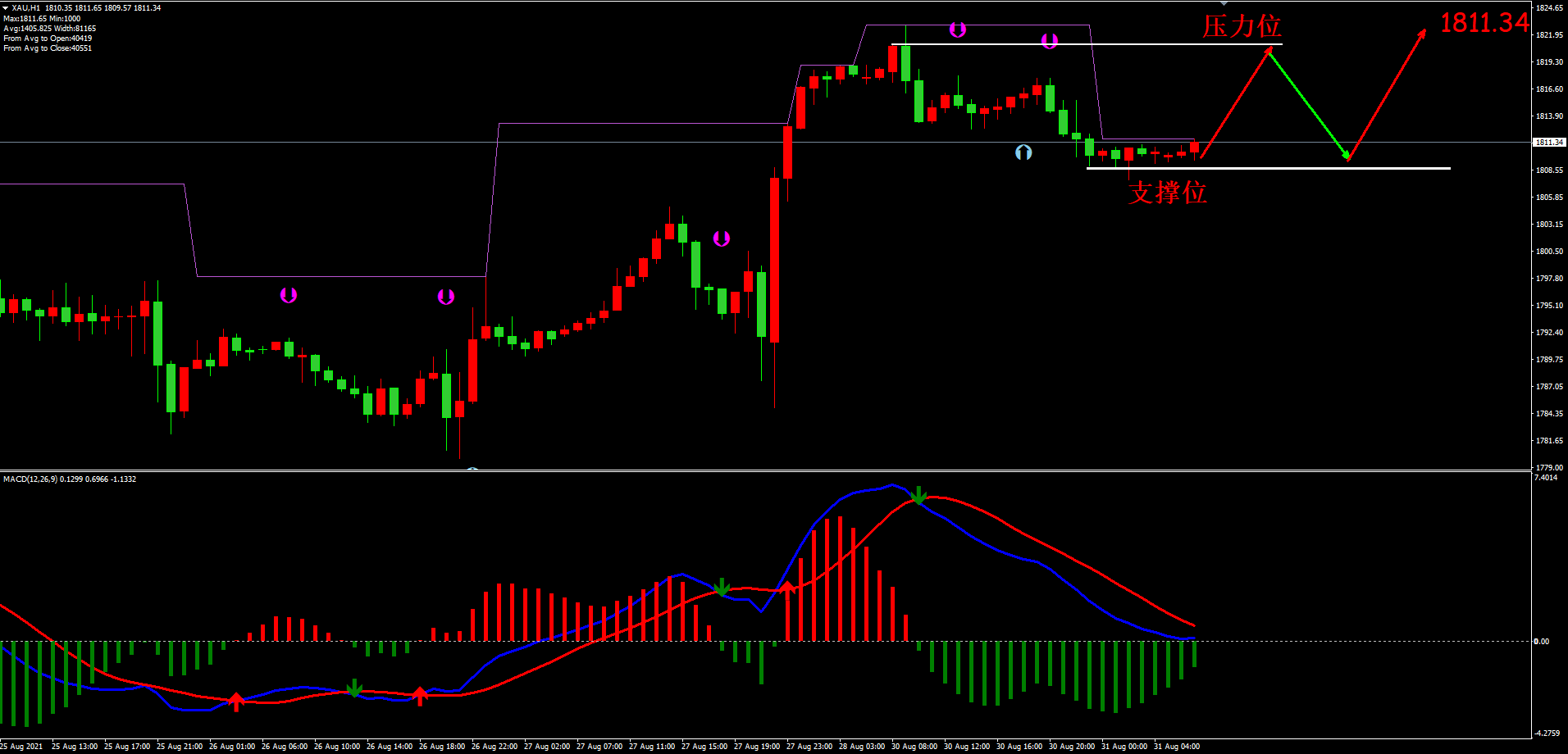Click 1808.55 on the price scale
The image size is (1568, 754).
[x=1549, y=170]
